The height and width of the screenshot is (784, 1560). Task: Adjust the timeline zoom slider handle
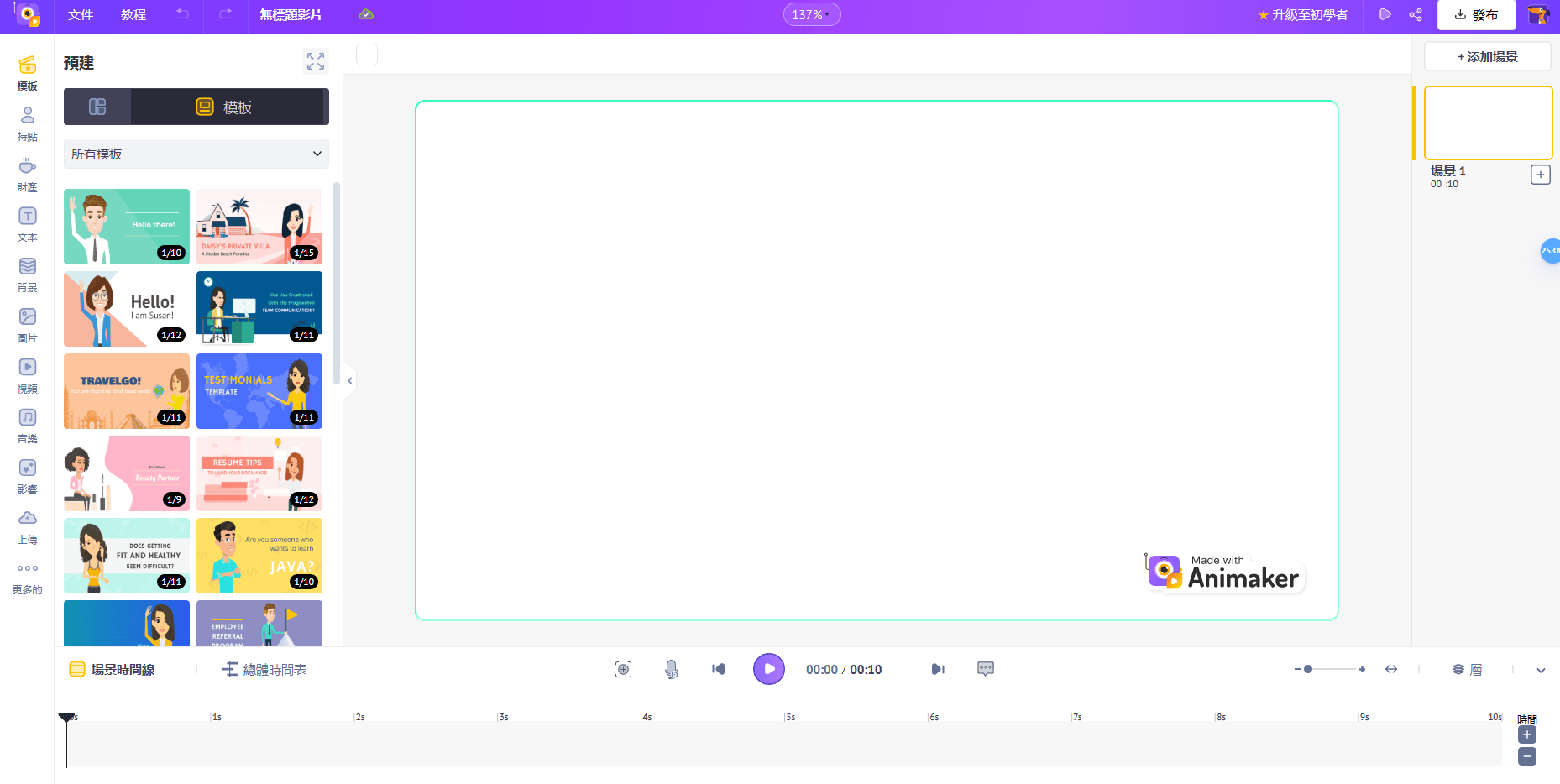click(x=1308, y=669)
